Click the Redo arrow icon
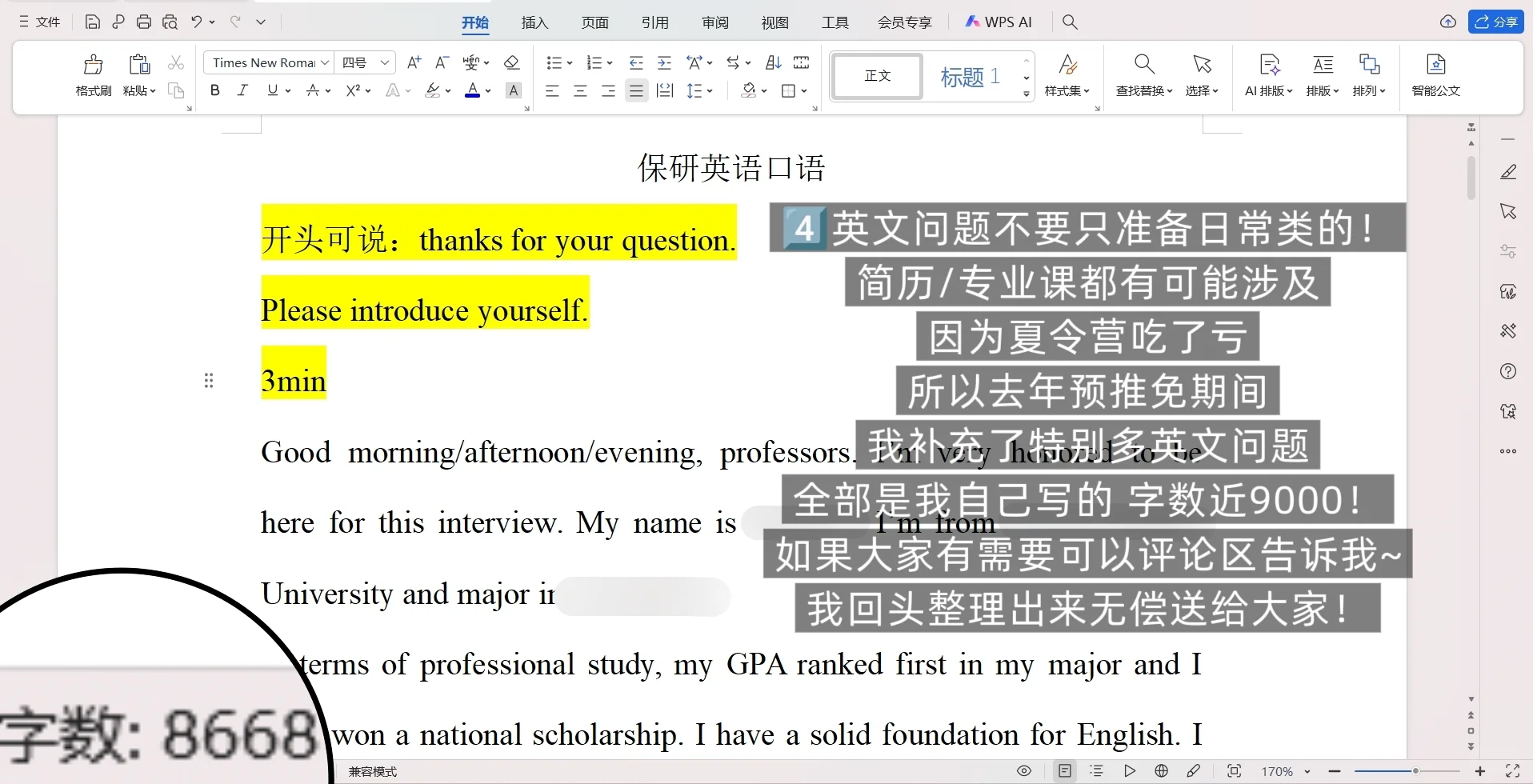The image size is (1533, 784). click(x=235, y=22)
